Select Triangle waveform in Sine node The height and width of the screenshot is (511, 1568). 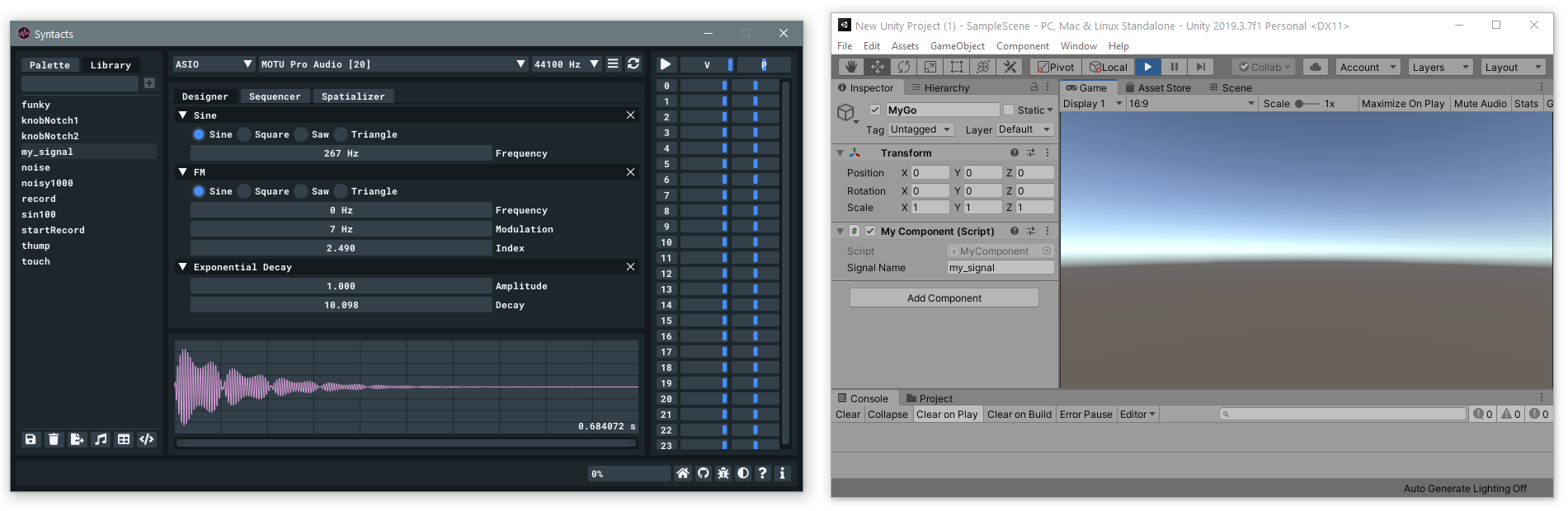tap(341, 134)
